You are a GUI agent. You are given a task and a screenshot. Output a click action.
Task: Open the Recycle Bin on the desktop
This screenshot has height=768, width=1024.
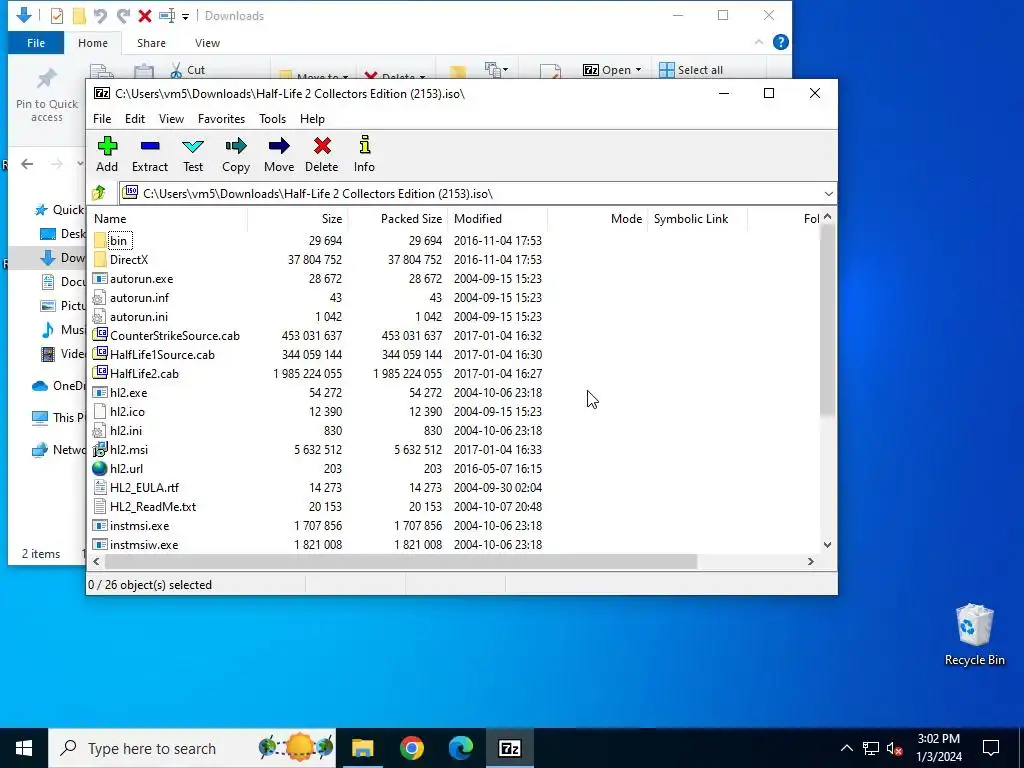(974, 635)
